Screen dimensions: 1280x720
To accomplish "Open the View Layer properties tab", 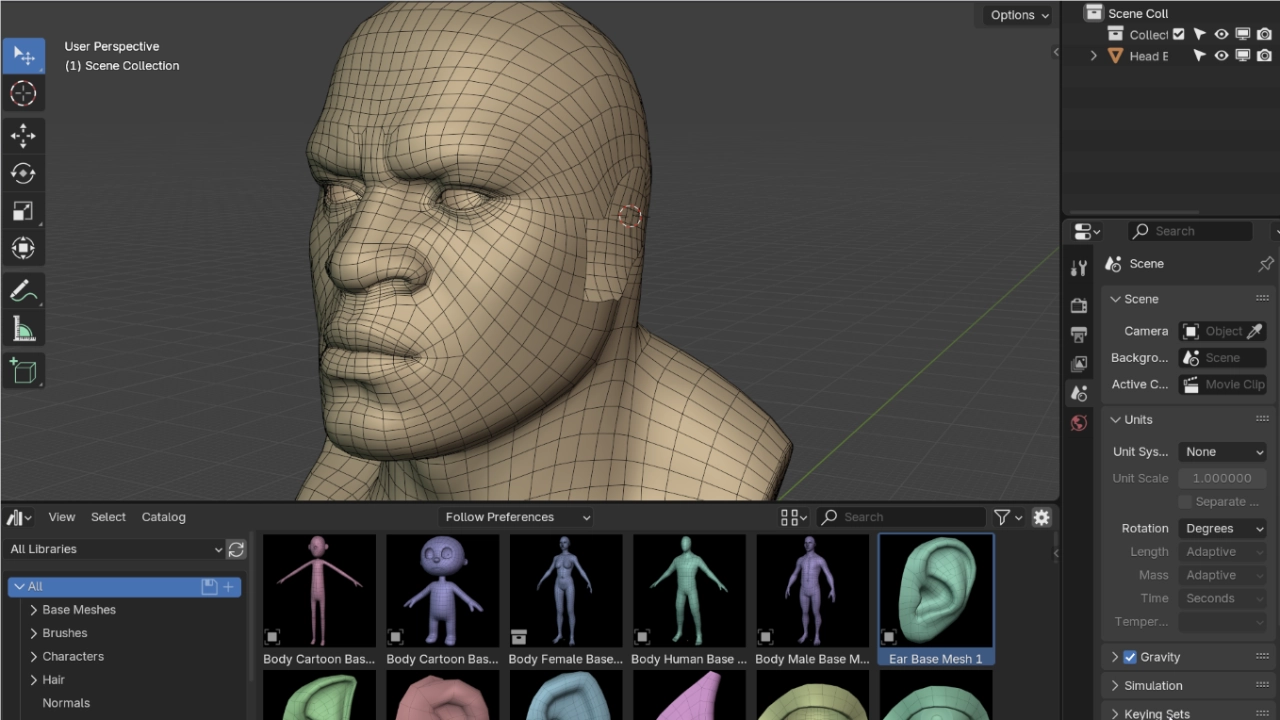I will click(x=1079, y=364).
